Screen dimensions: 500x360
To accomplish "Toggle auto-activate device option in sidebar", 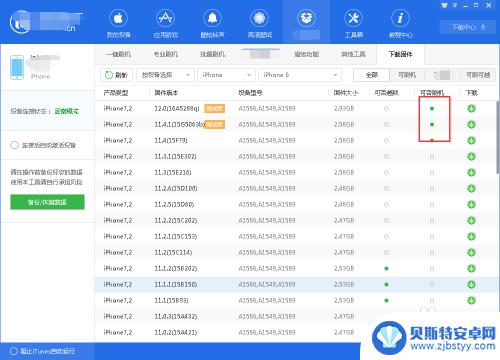I will (x=14, y=145).
